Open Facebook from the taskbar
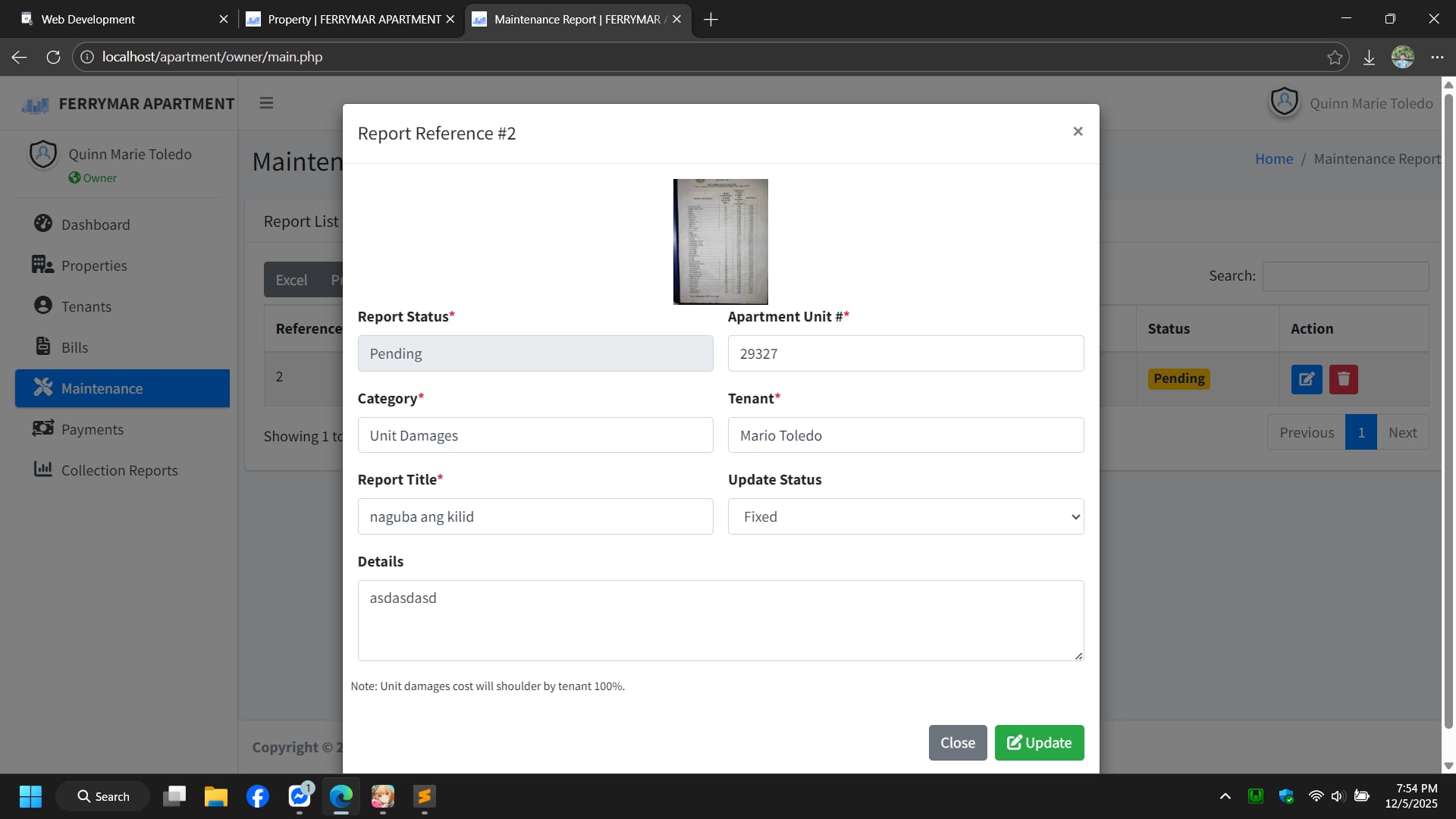 (258, 796)
